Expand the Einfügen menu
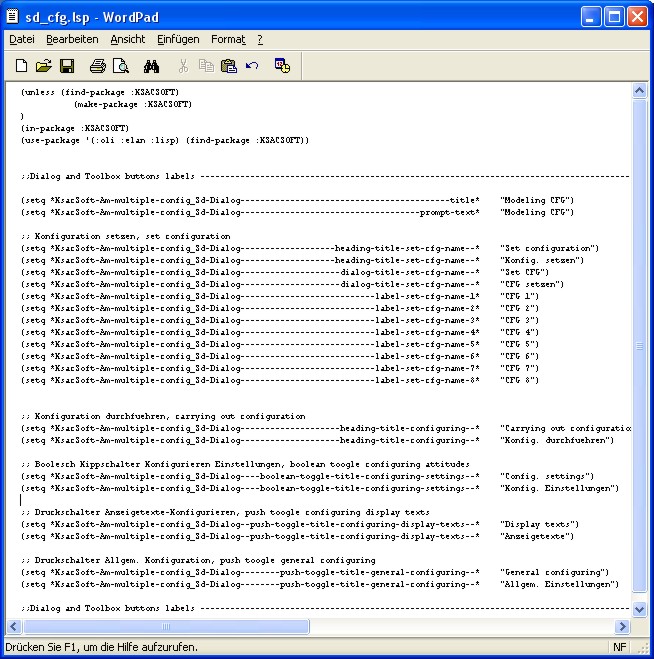 point(178,39)
